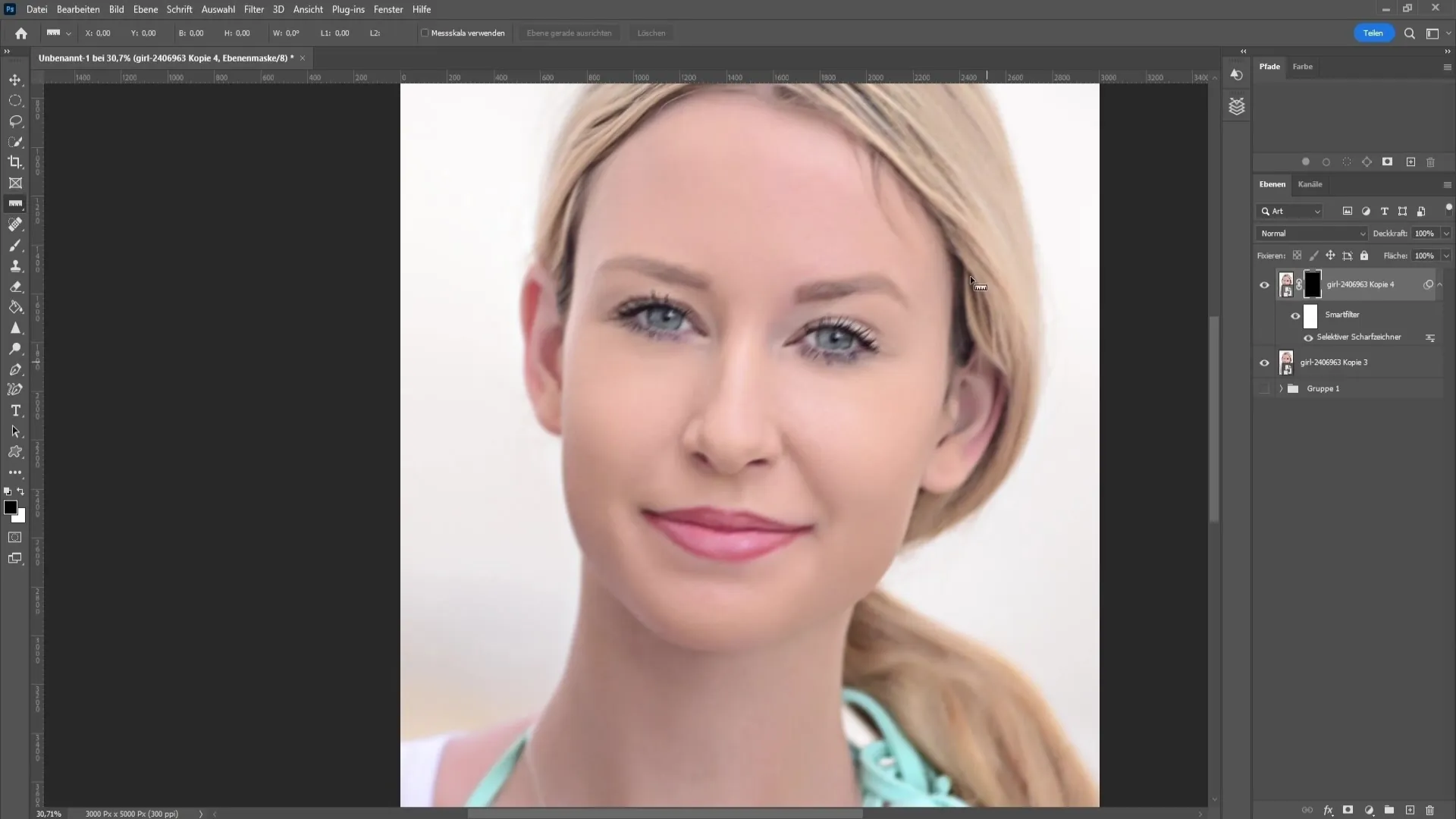The width and height of the screenshot is (1456, 819).
Task: Switch to the Farbe tab
Action: [1303, 67]
